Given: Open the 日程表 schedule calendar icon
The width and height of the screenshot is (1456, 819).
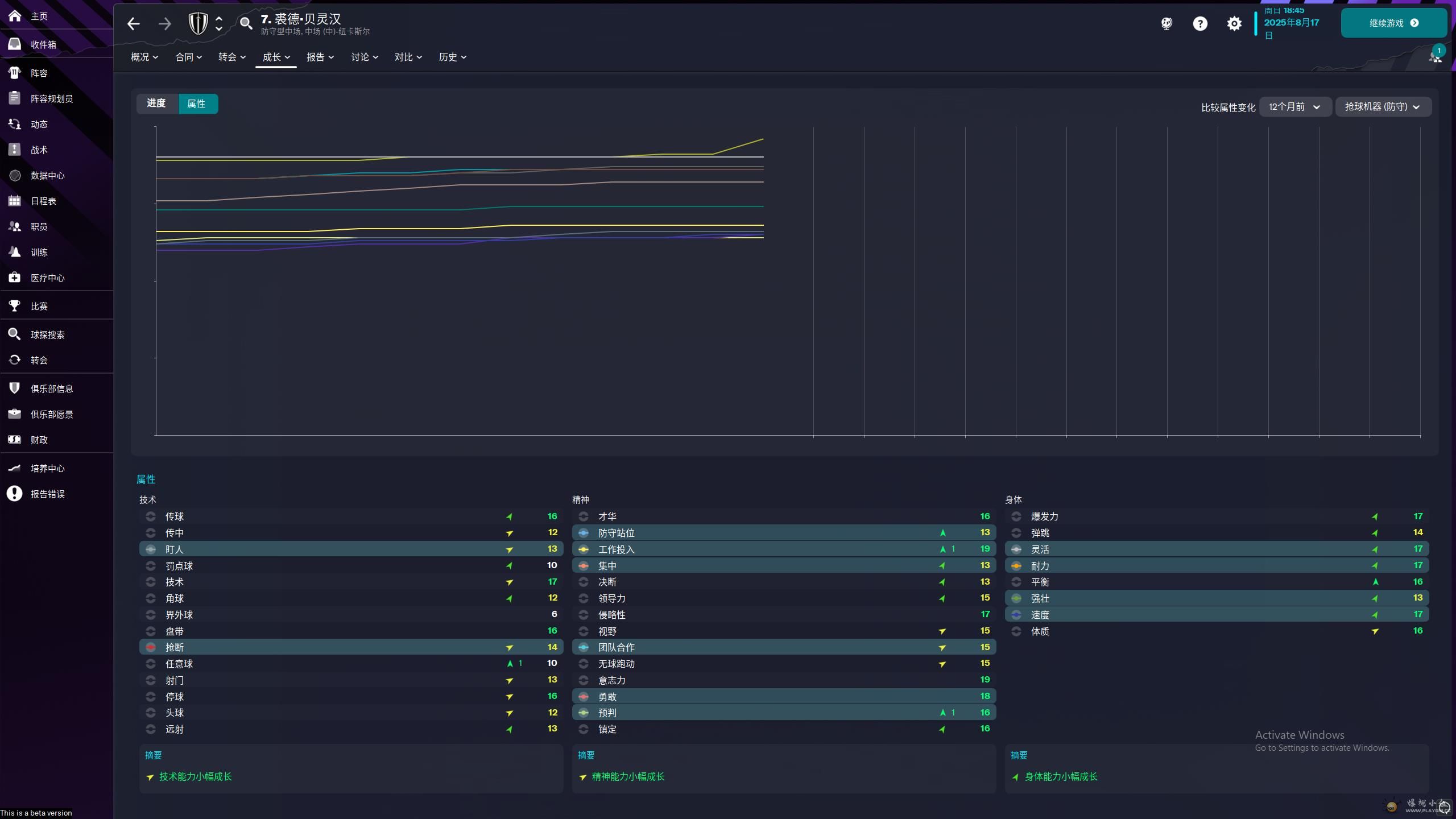Looking at the screenshot, I should point(15,201).
